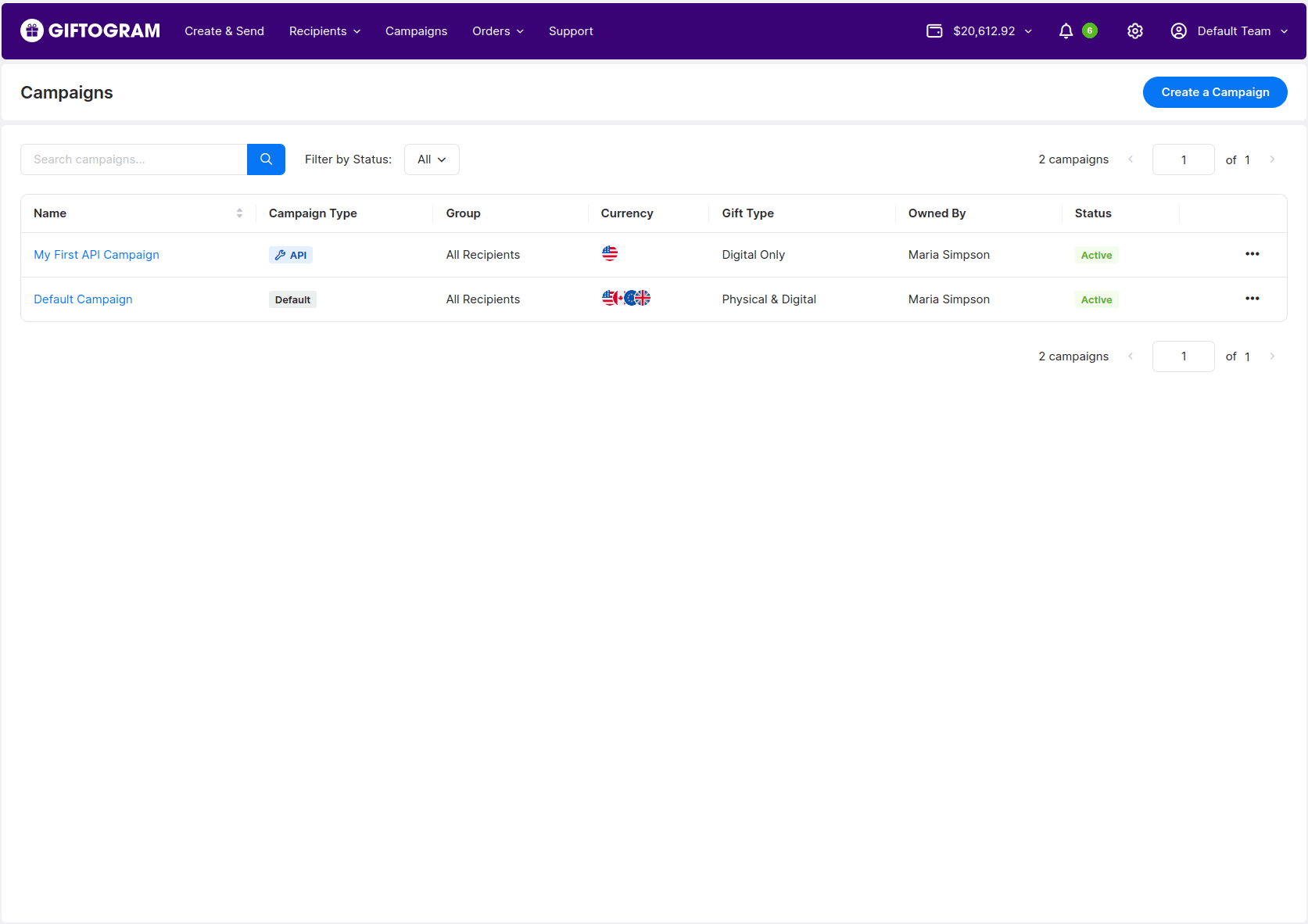
Task: Click the blue search magnifier button
Action: coord(266,159)
